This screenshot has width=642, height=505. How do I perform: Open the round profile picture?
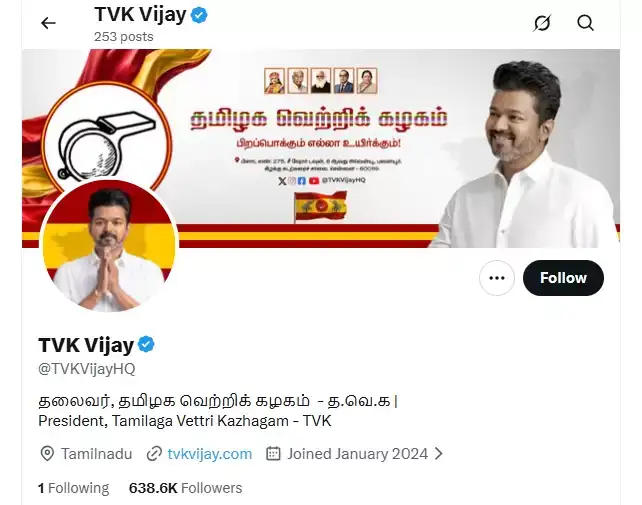(109, 245)
